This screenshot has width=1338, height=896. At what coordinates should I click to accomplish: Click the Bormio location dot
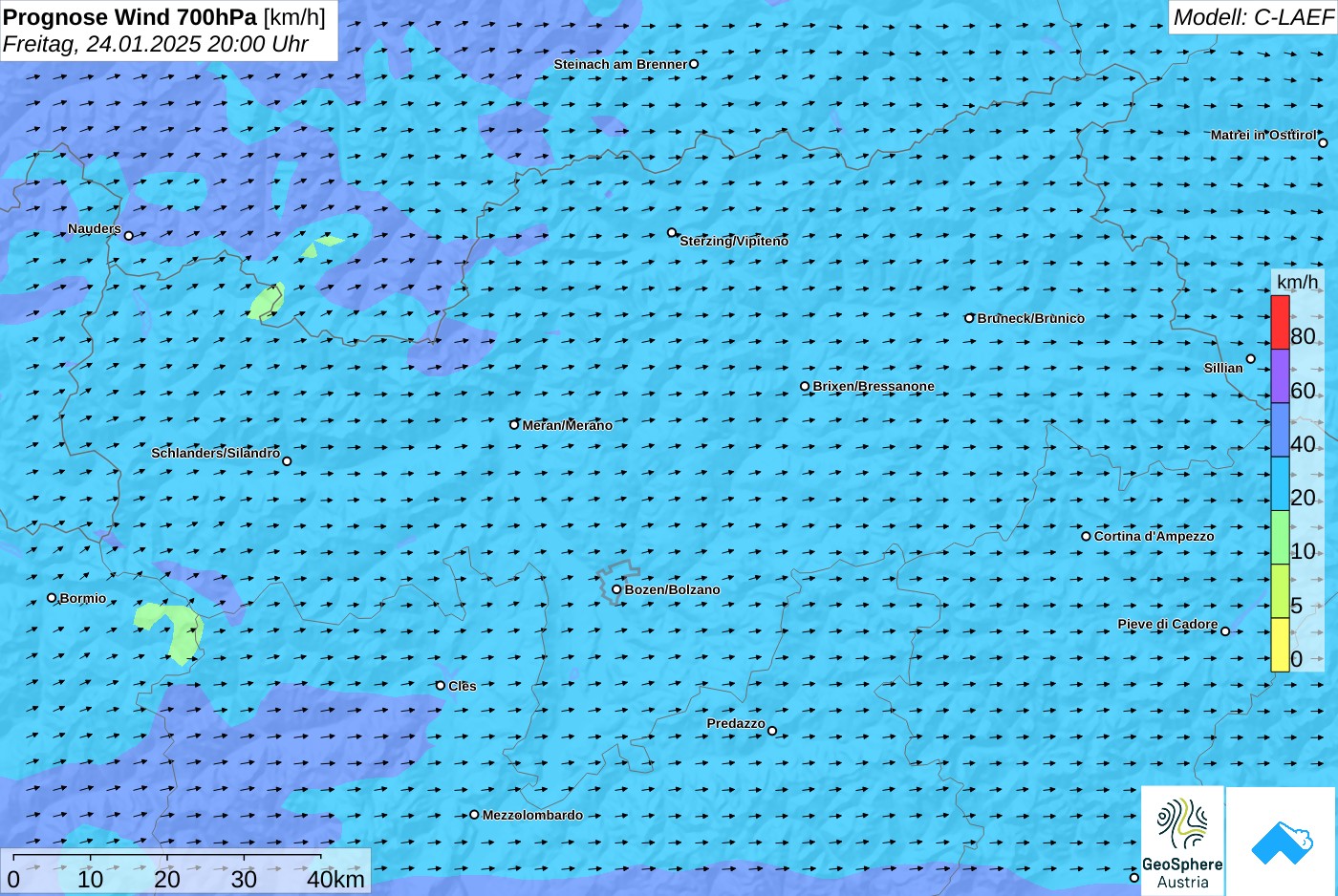[52, 598]
